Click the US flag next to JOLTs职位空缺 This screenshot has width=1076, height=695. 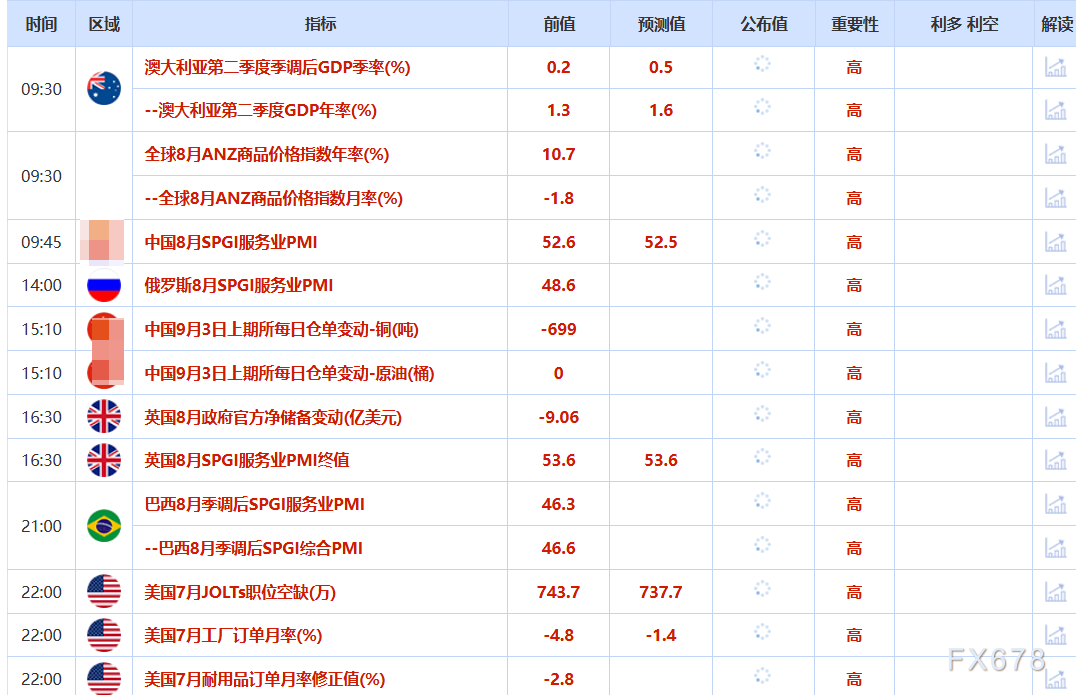(x=104, y=592)
